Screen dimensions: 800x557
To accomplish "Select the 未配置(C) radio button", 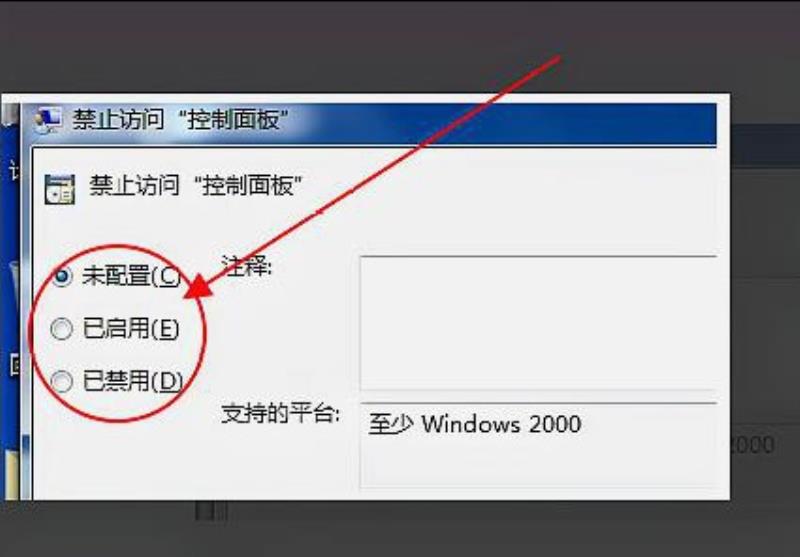I will point(61,277).
